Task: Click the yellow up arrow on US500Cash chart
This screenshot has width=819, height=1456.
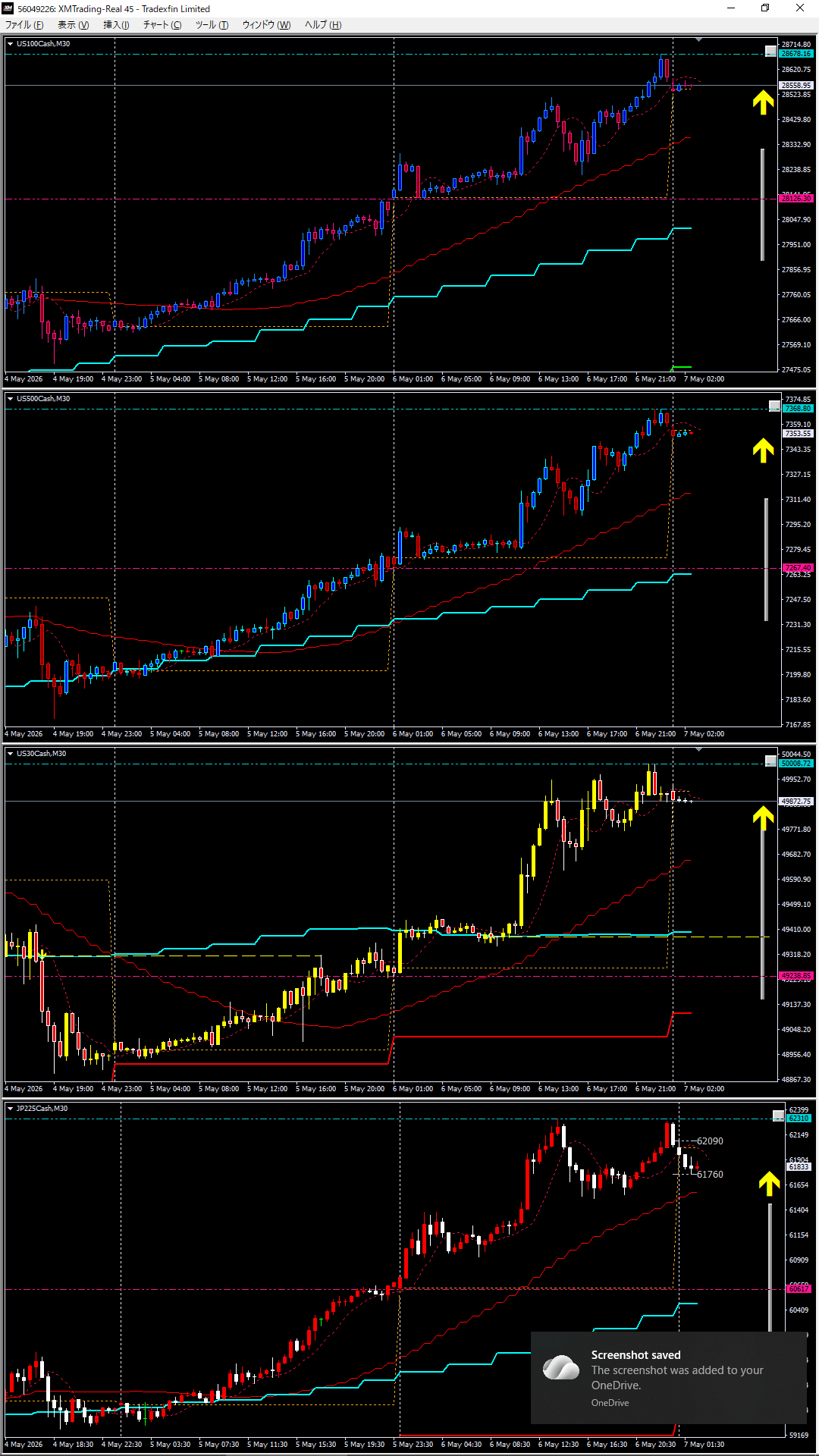Action: (763, 450)
